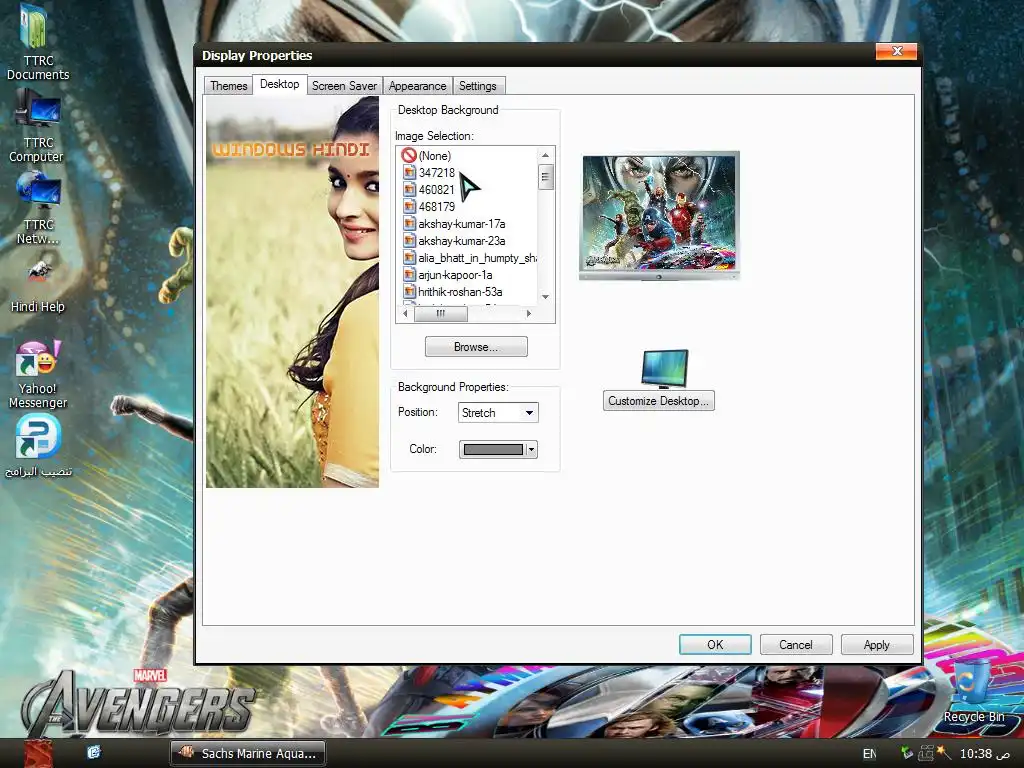Select the 460821 wallpaper entry
The image size is (1024, 768).
coord(429,189)
